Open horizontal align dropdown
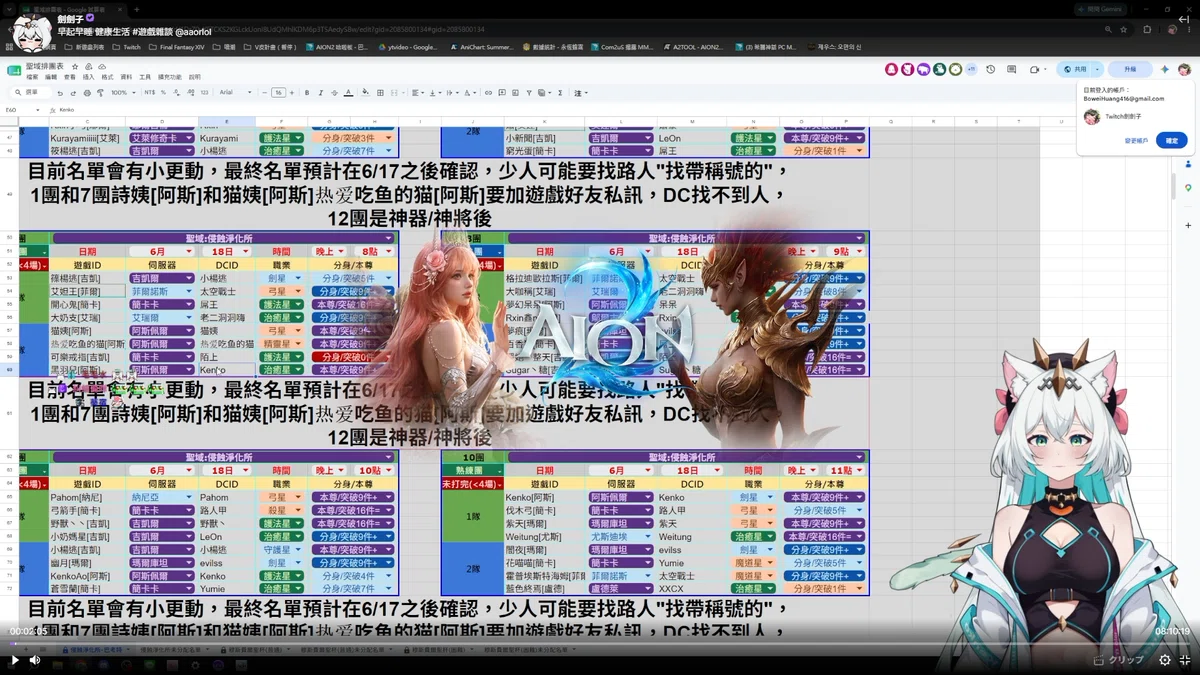This screenshot has width=1200, height=675. click(418, 92)
